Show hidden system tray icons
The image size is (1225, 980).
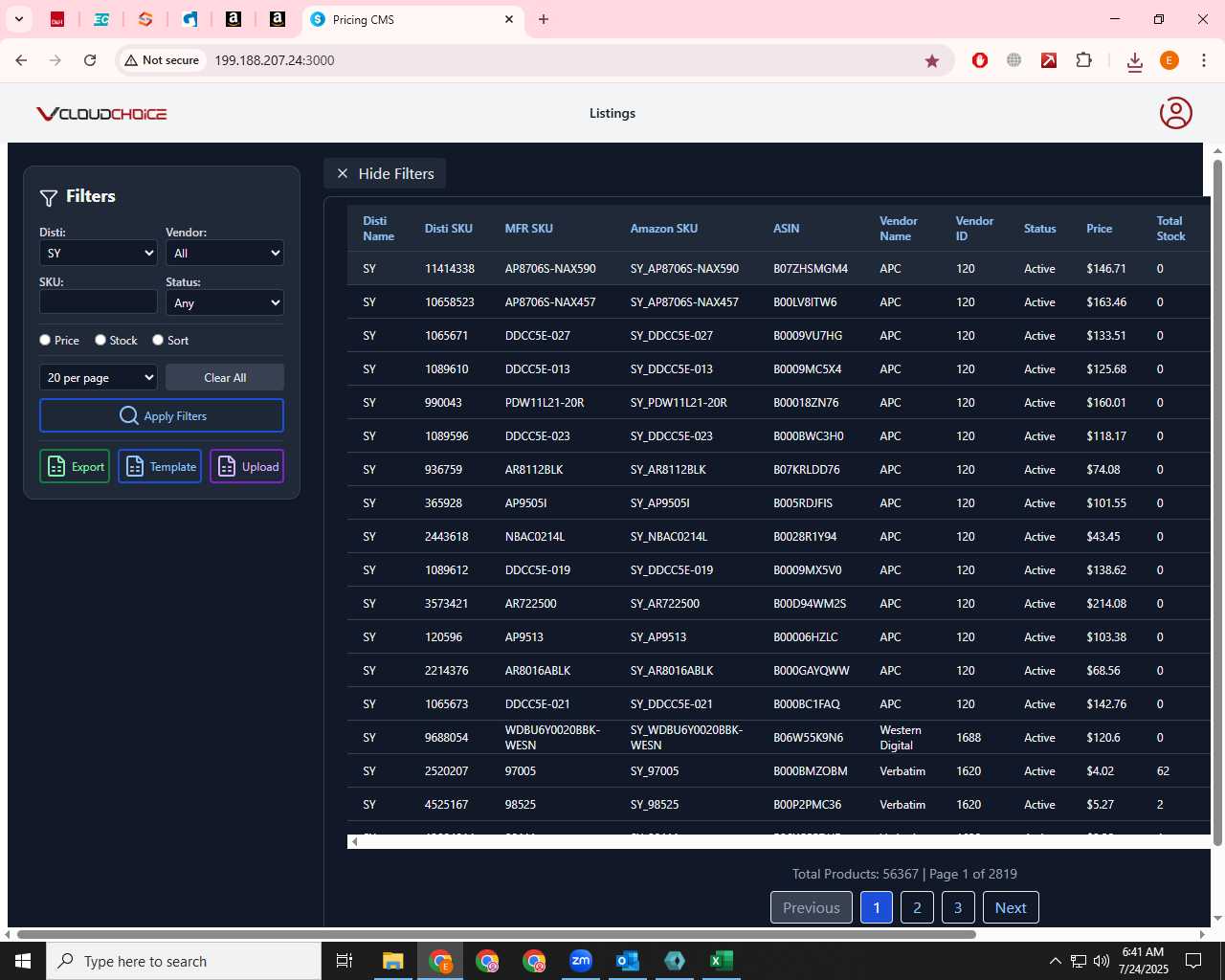pos(1055,961)
